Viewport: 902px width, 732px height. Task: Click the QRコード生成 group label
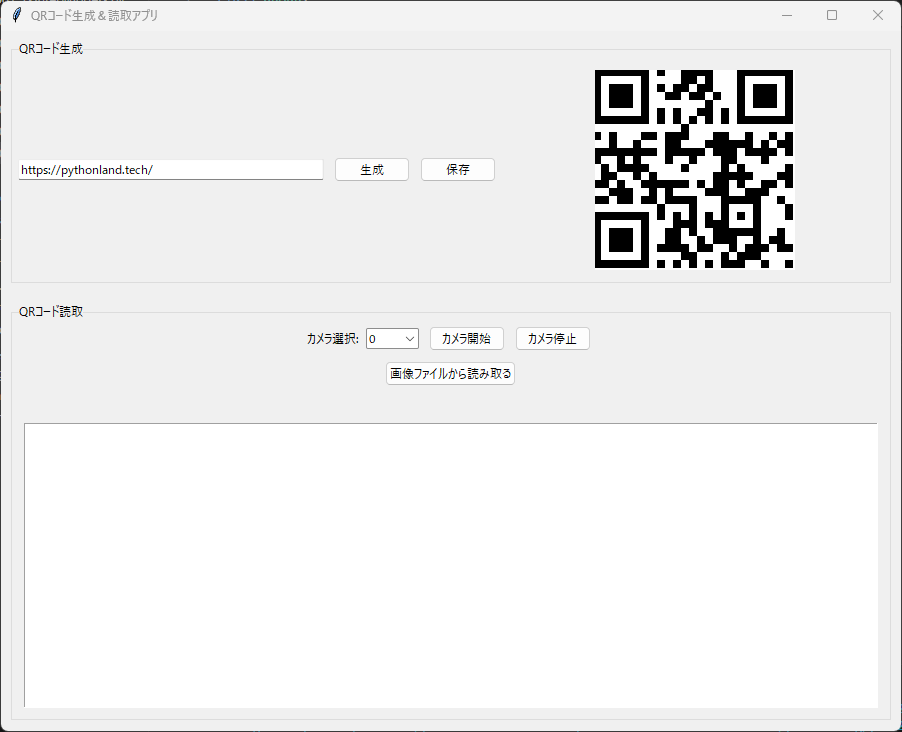pyautogui.click(x=51, y=49)
